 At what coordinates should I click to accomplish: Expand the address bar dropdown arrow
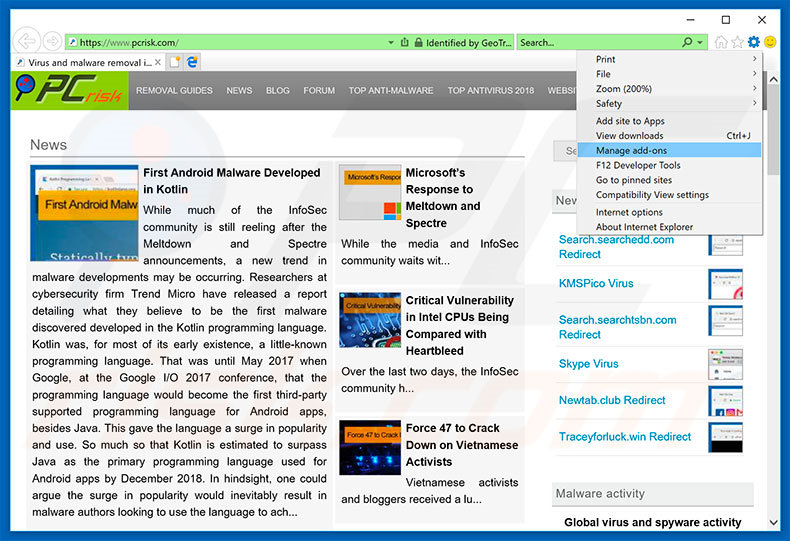[x=390, y=42]
